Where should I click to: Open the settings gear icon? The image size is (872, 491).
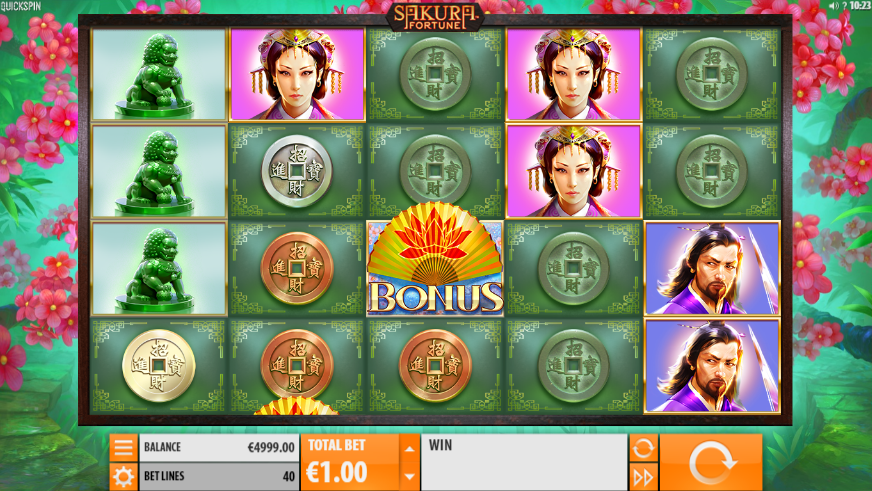[x=123, y=477]
